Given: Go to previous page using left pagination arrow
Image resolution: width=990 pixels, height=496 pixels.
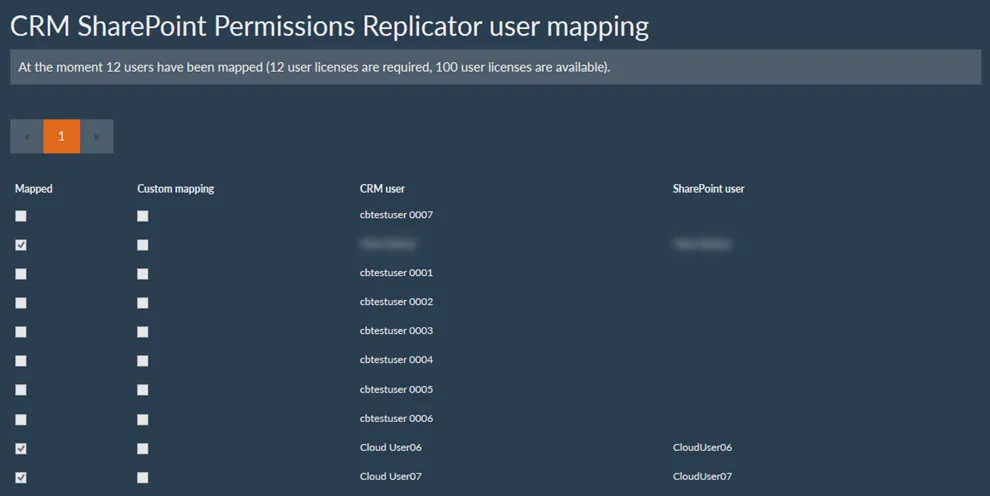Looking at the screenshot, I should tap(26, 137).
